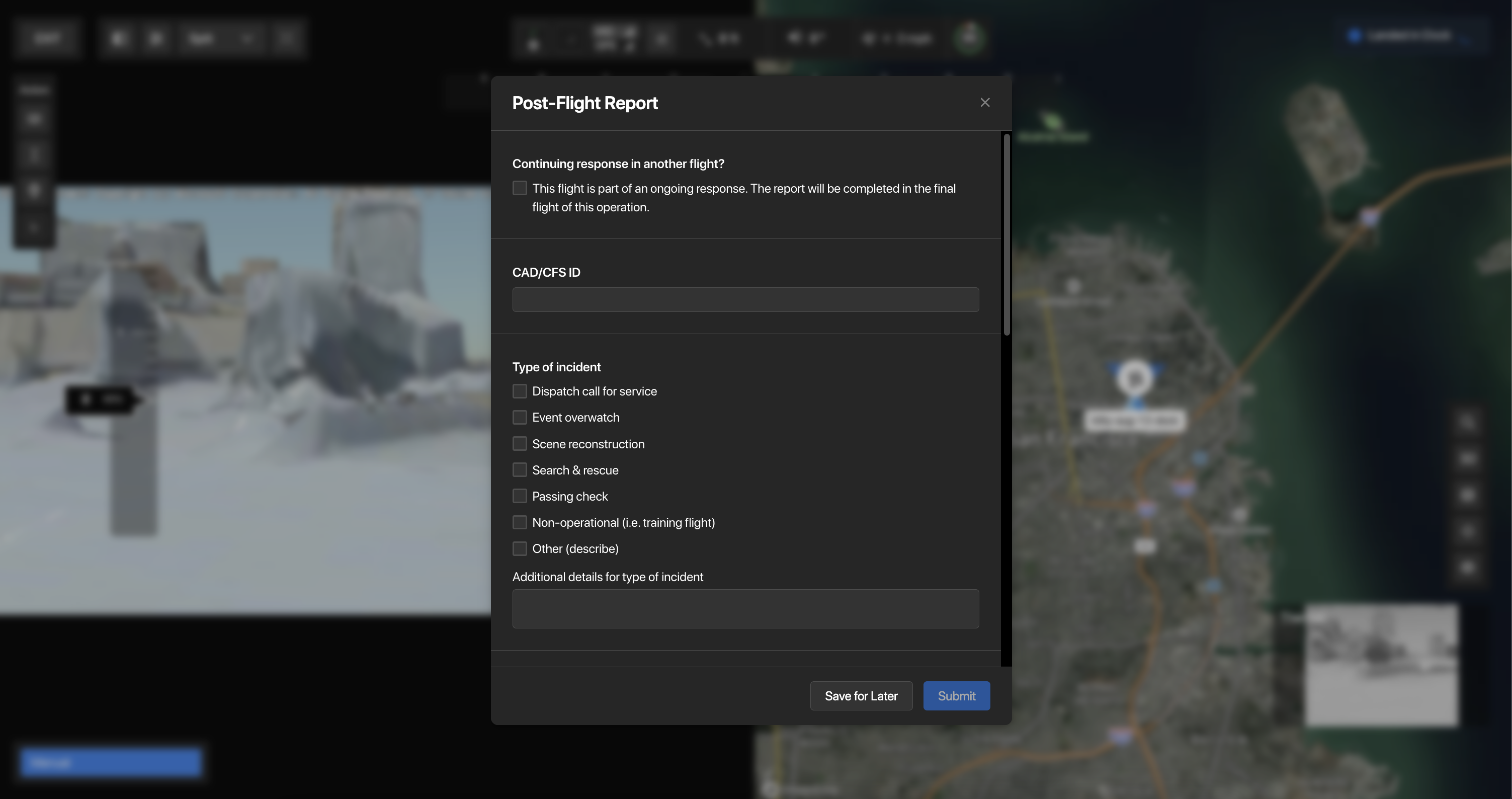Enable the Scene reconstruction option
The width and height of the screenshot is (1512, 799).
click(520, 444)
